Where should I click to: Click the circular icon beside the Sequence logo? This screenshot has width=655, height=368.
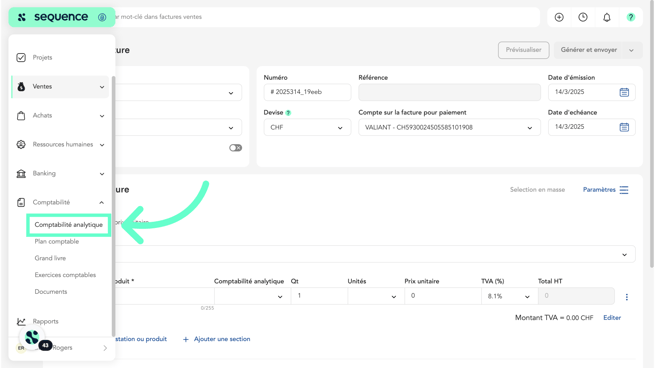coord(102,17)
